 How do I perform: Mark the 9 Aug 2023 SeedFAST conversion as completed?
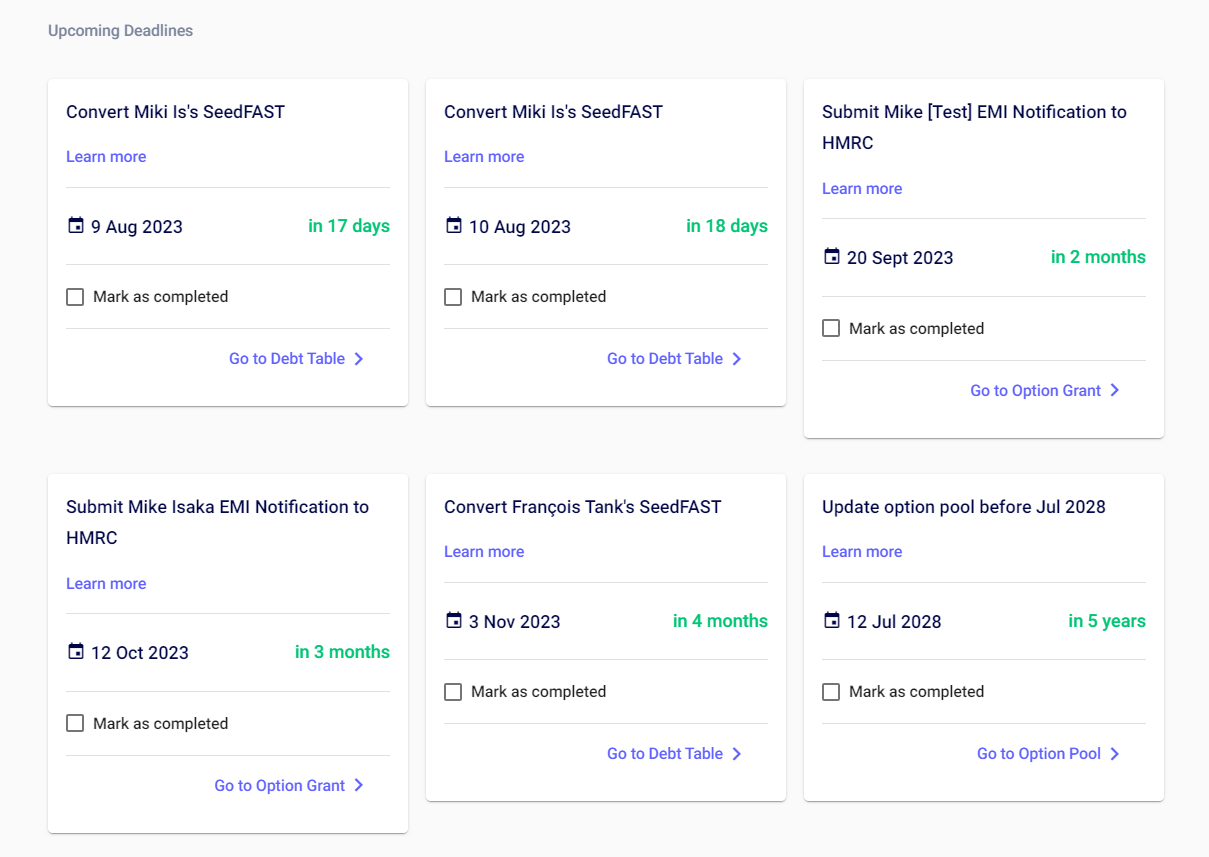[x=75, y=297]
